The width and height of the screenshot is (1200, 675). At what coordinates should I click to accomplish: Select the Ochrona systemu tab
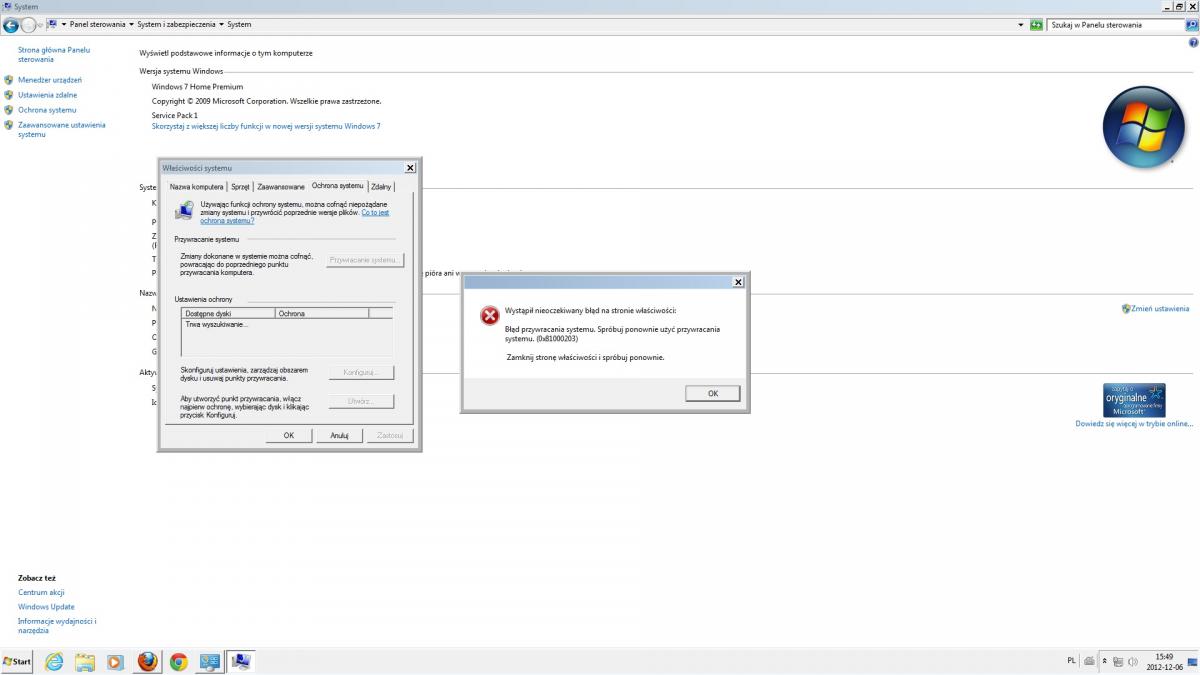338,185
